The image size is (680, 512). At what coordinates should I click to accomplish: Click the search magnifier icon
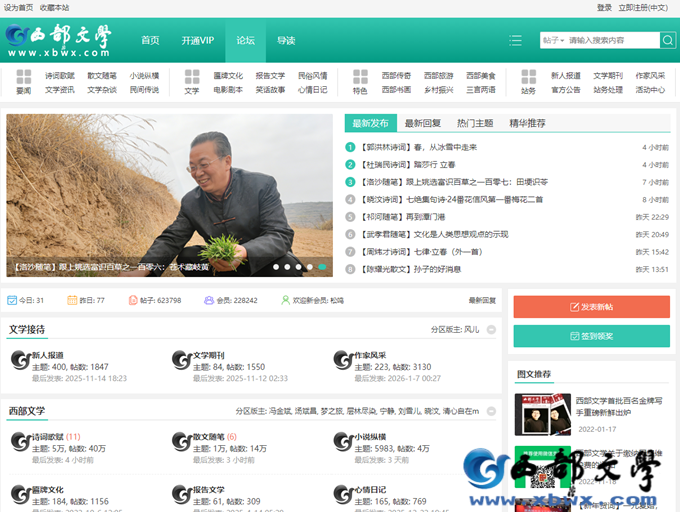point(667,40)
